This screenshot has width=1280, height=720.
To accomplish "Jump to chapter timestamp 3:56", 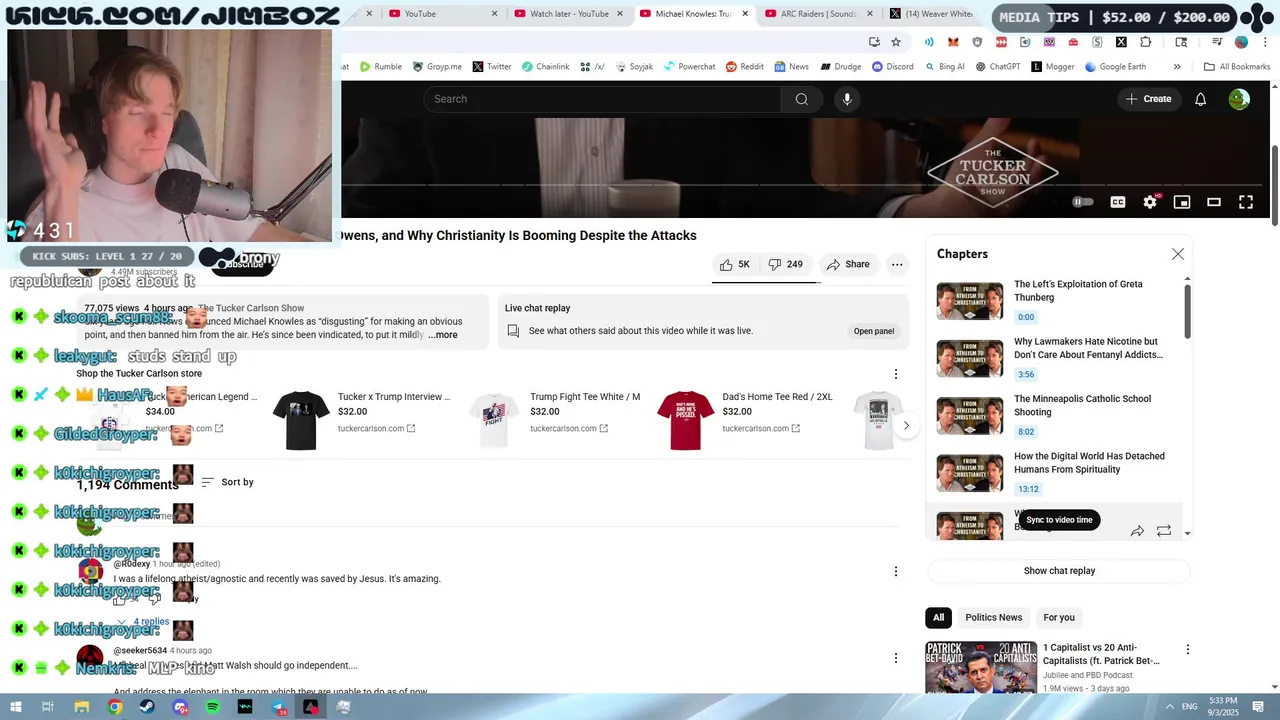I will pyautogui.click(x=1026, y=375).
